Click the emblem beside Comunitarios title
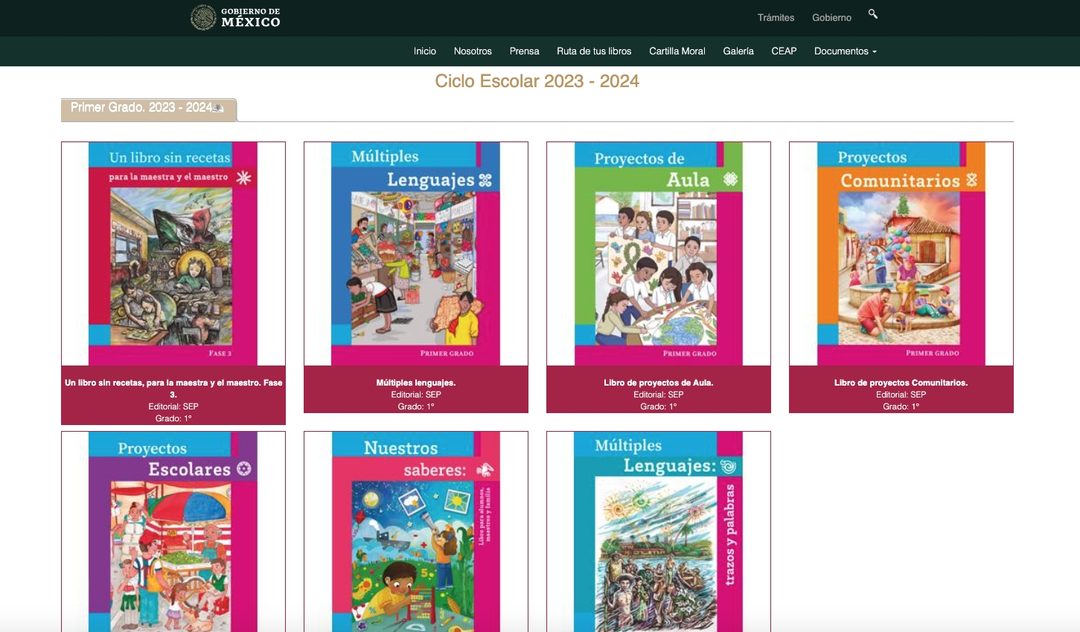The height and width of the screenshot is (632, 1080). [x=971, y=180]
